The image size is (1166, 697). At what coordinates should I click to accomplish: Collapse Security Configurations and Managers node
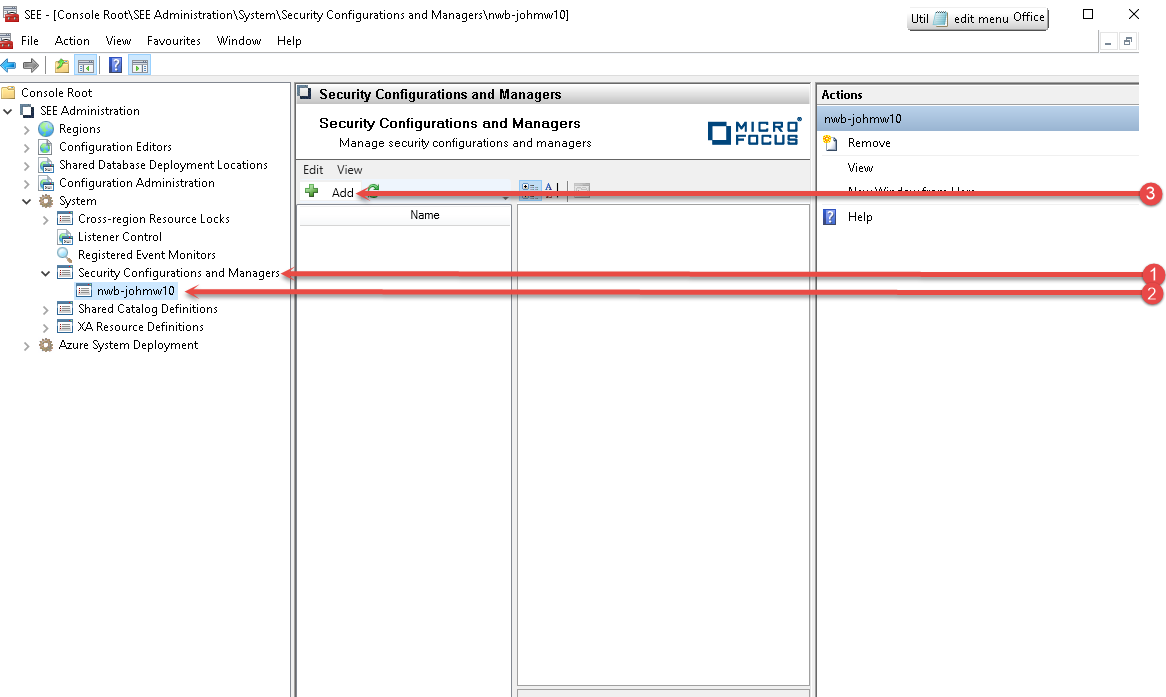pyautogui.click(x=46, y=274)
